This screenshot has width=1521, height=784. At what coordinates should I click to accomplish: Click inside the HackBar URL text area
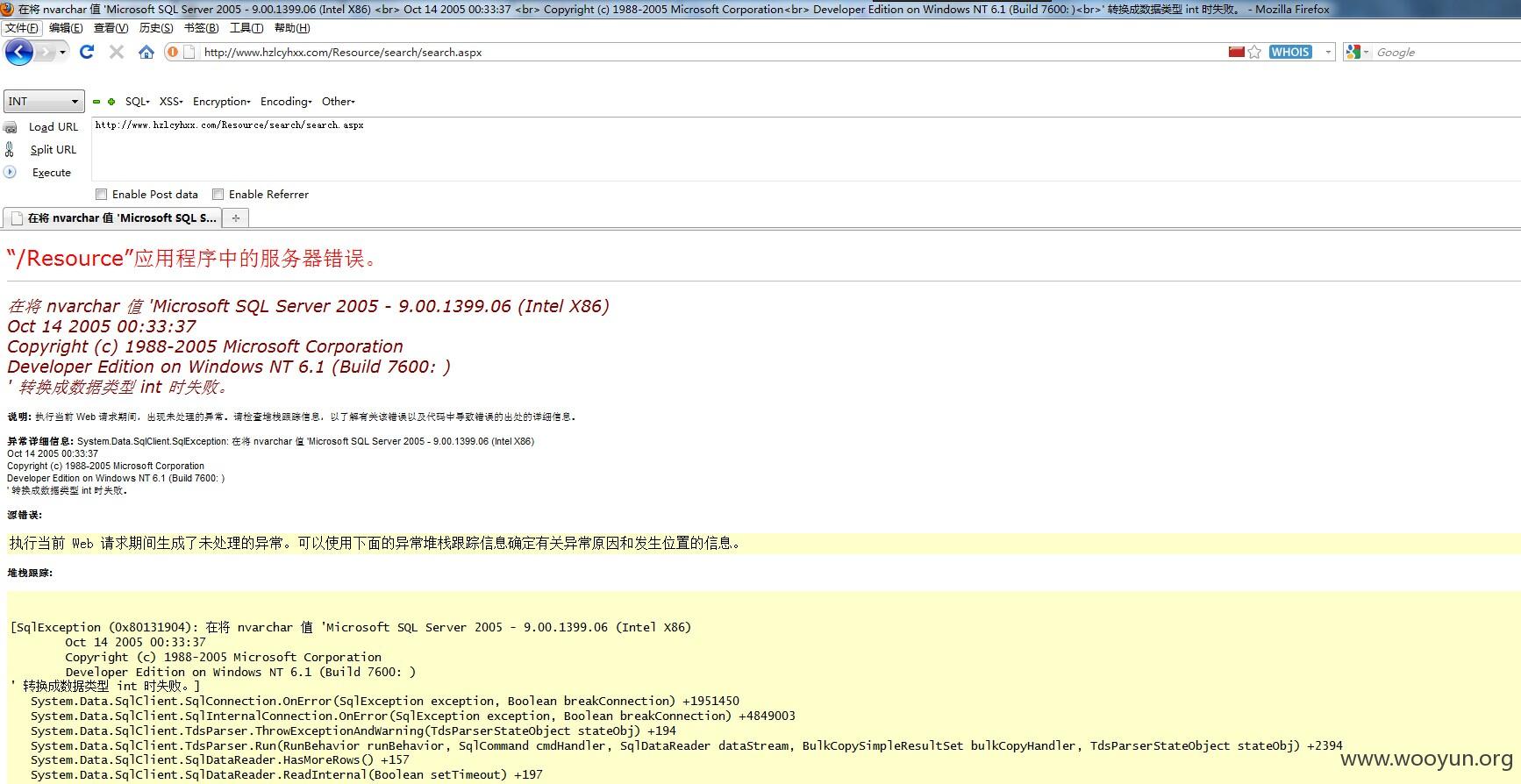[x=805, y=149]
